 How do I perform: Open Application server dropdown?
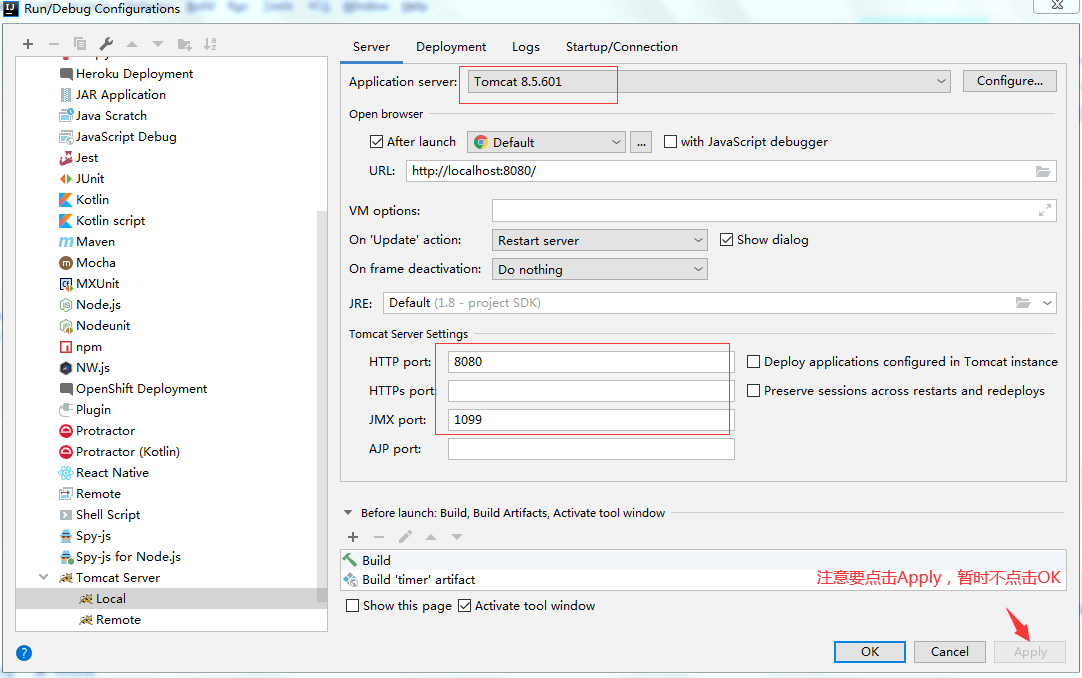709,81
